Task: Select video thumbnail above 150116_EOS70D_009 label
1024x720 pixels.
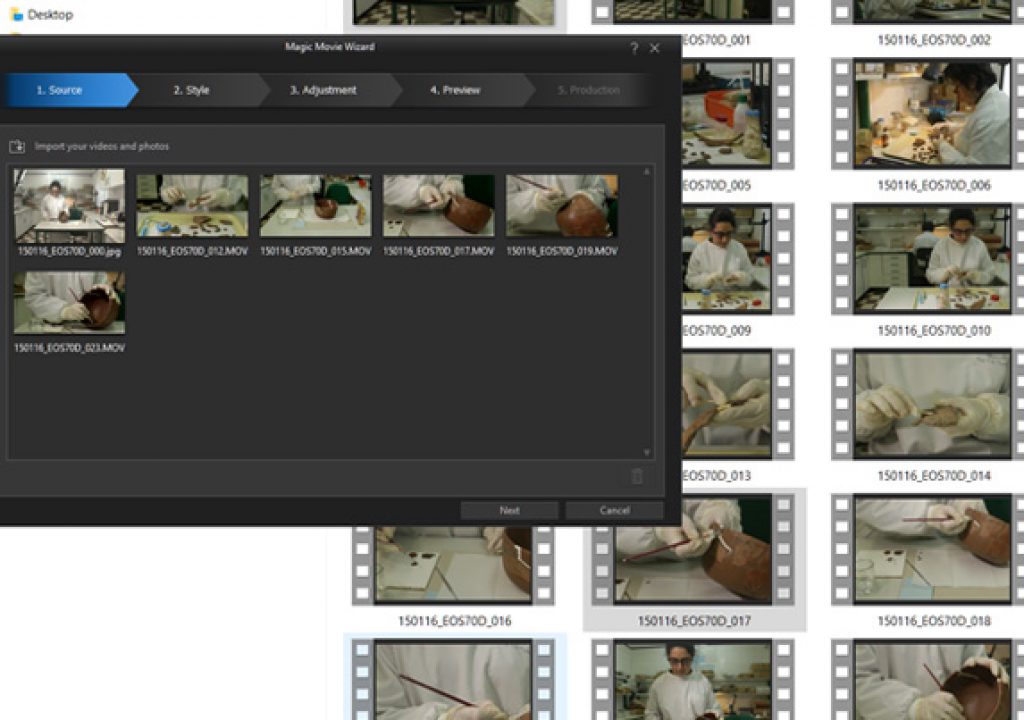Action: (738, 259)
